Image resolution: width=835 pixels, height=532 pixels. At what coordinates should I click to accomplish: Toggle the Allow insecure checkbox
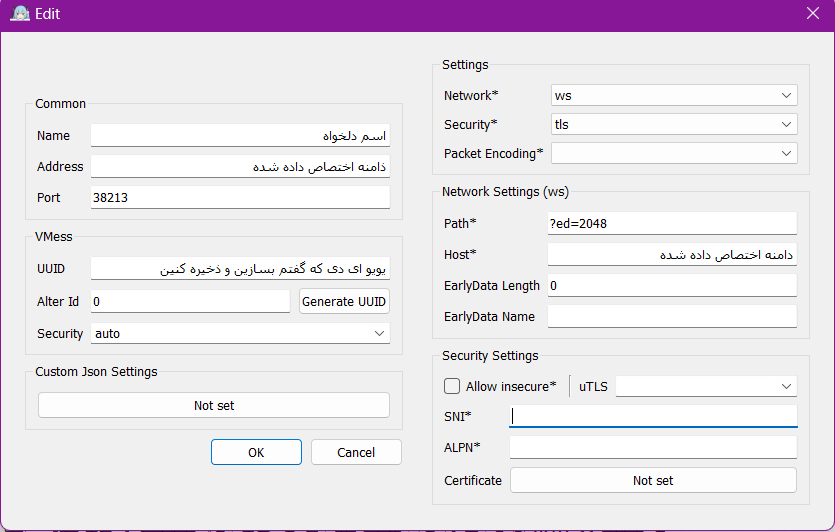tap(451, 386)
